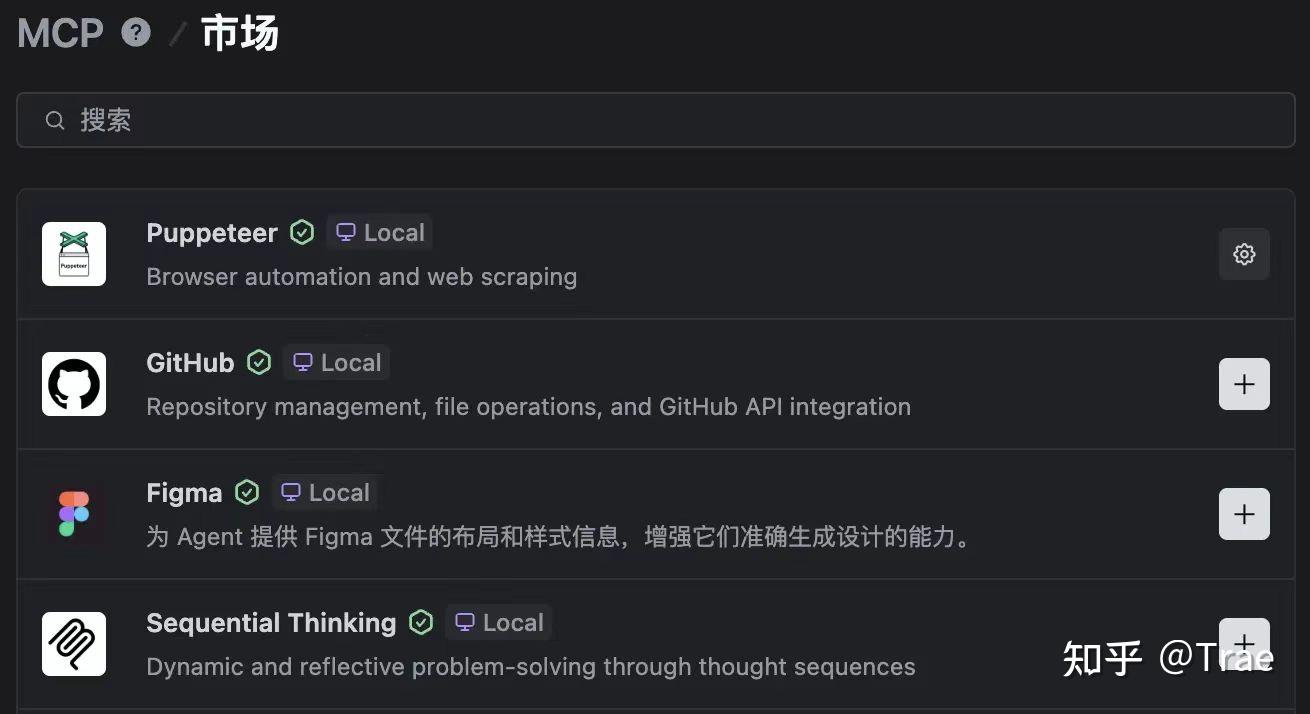Click the search magnifier icon
This screenshot has width=1310, height=714.
pyautogui.click(x=55, y=121)
